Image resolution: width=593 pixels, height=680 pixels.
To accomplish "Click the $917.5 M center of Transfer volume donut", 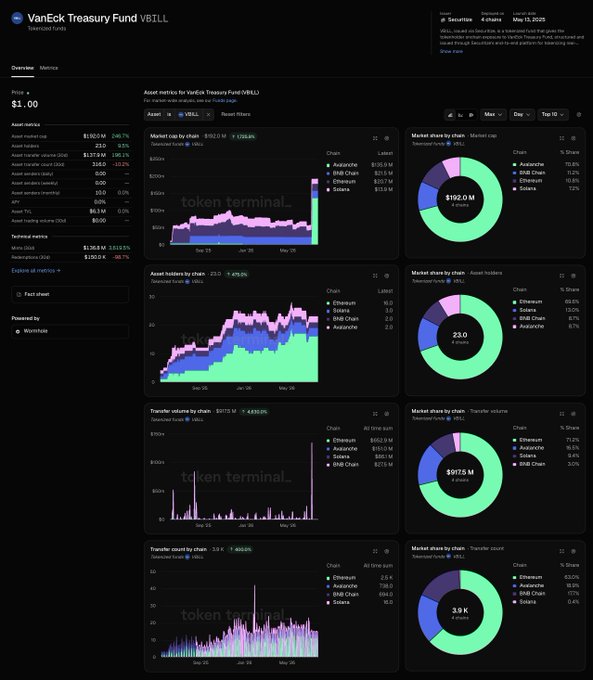I will coord(460,472).
